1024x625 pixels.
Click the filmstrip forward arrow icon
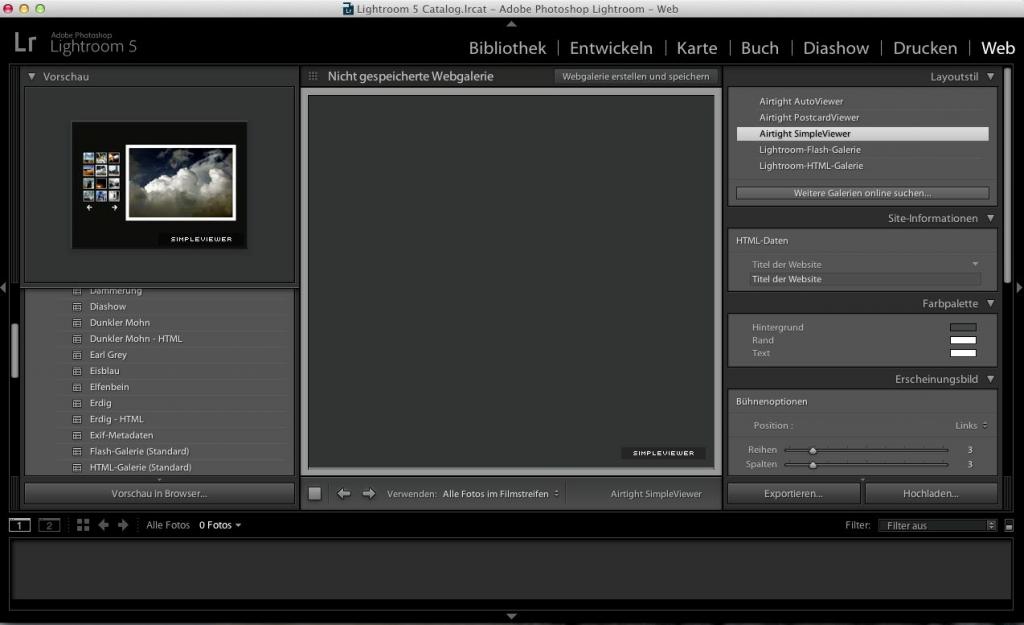tap(123, 525)
